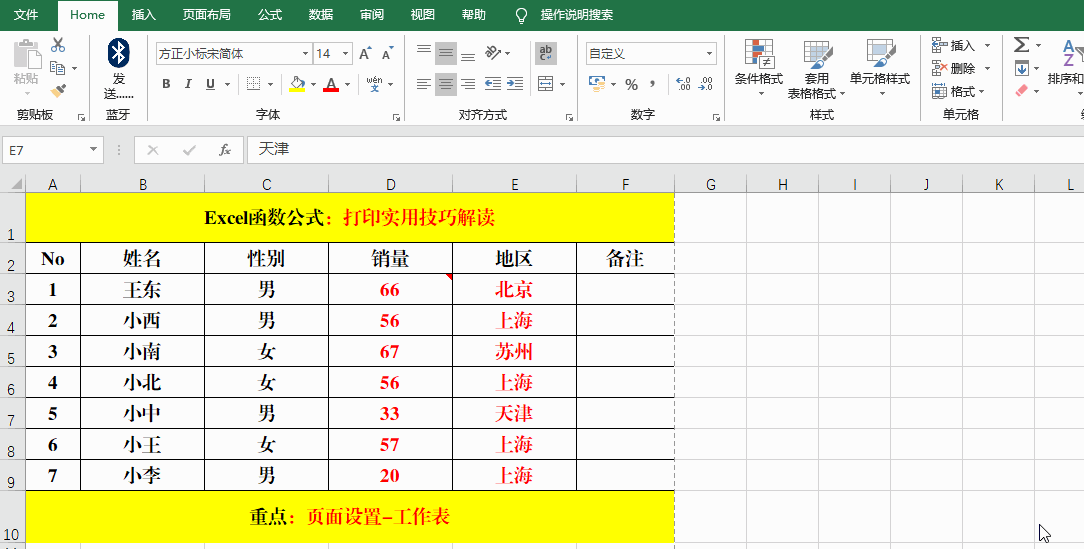Click increase indent icon
Viewport: 1084px width, 549px height.
(x=515, y=84)
